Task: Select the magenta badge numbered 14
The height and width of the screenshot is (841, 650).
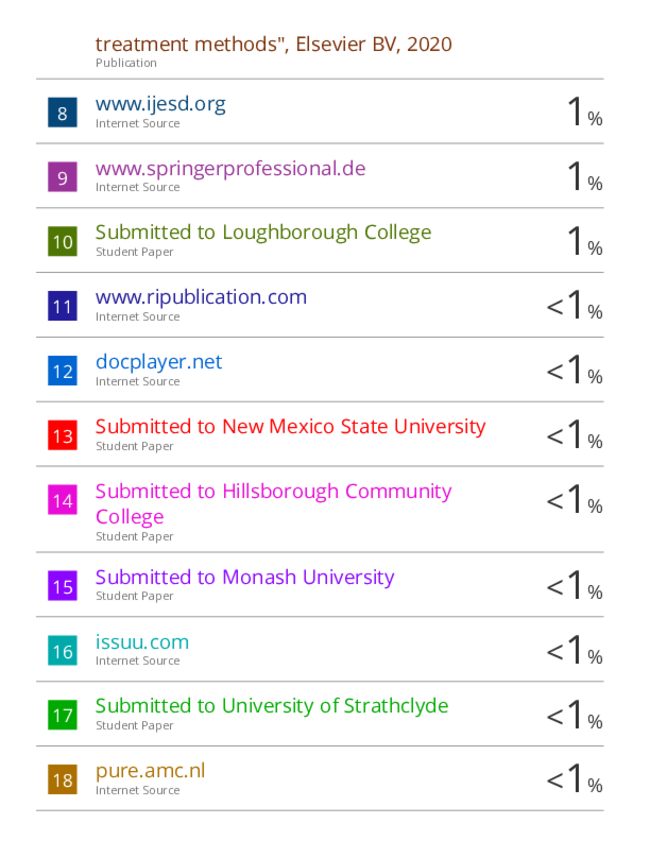Action: pos(62,500)
